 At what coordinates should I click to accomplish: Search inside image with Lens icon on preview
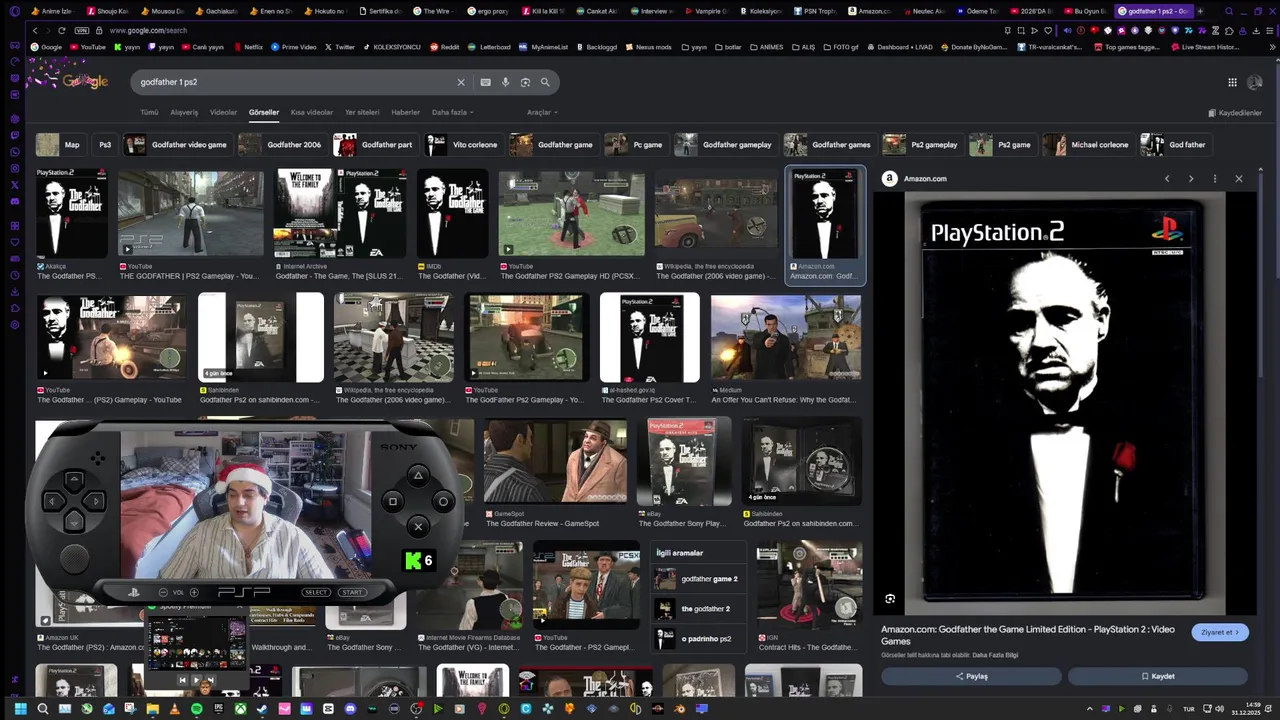(x=890, y=599)
